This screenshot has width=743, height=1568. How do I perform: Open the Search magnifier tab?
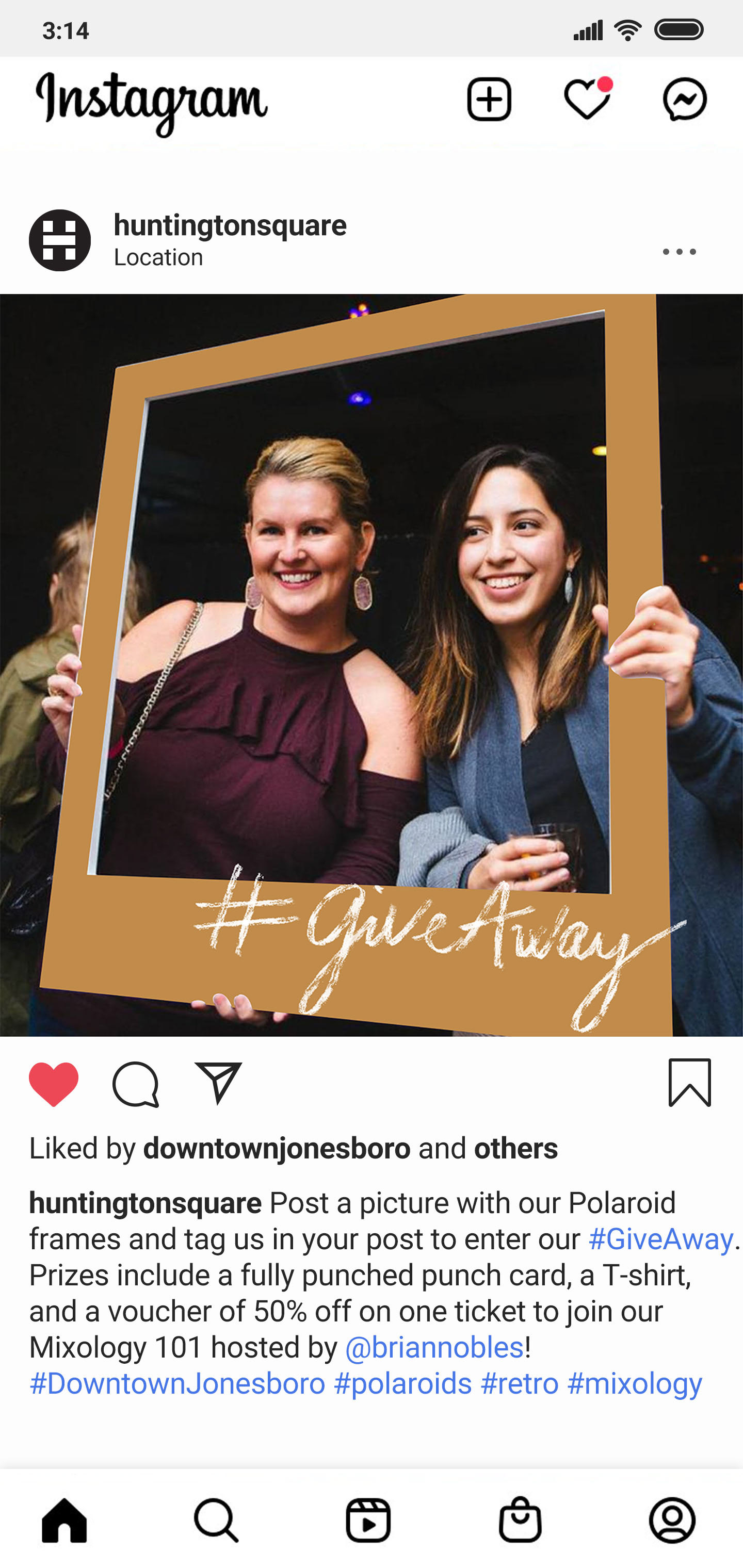(x=216, y=1520)
